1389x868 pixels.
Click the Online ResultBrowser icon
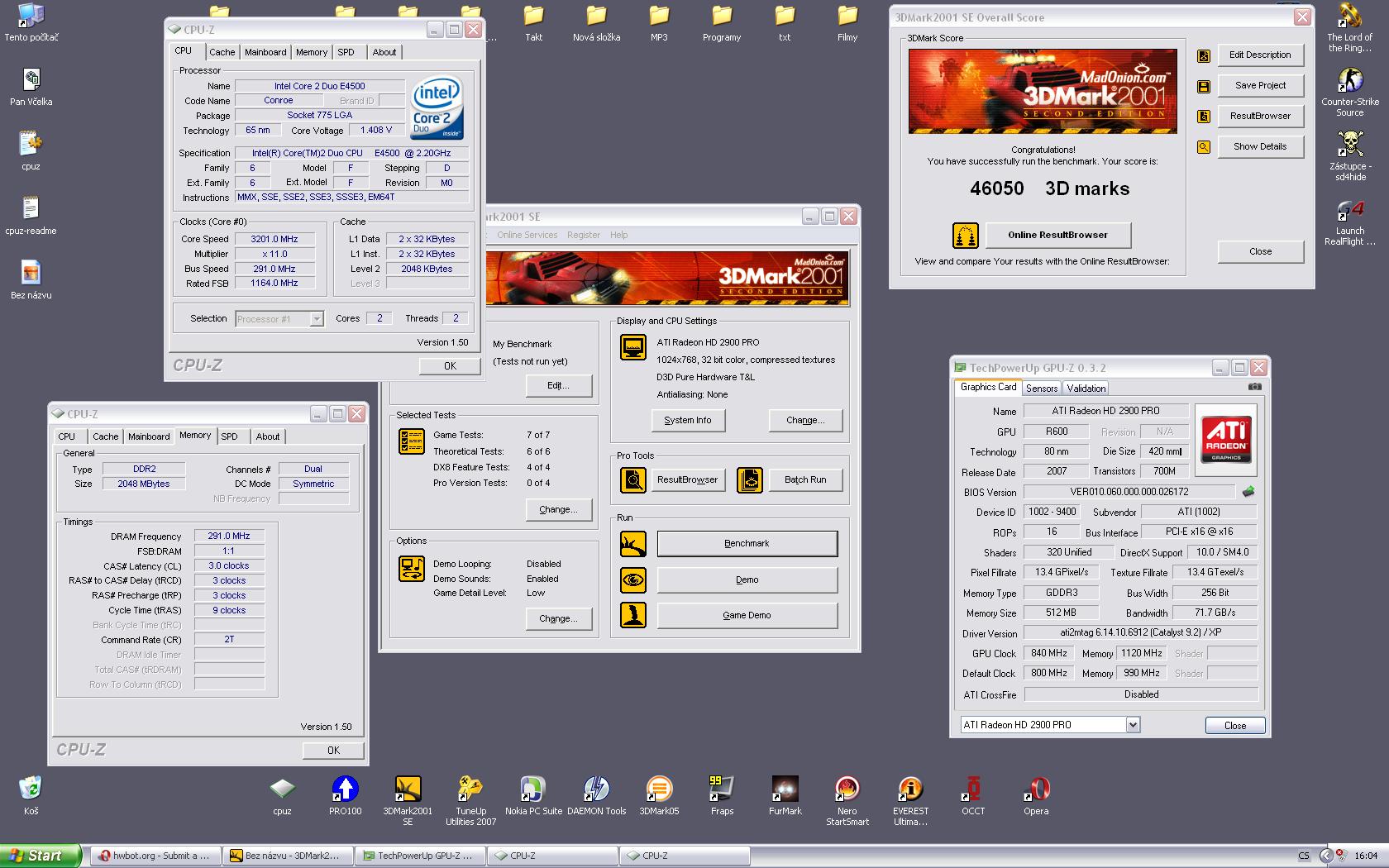click(x=965, y=236)
